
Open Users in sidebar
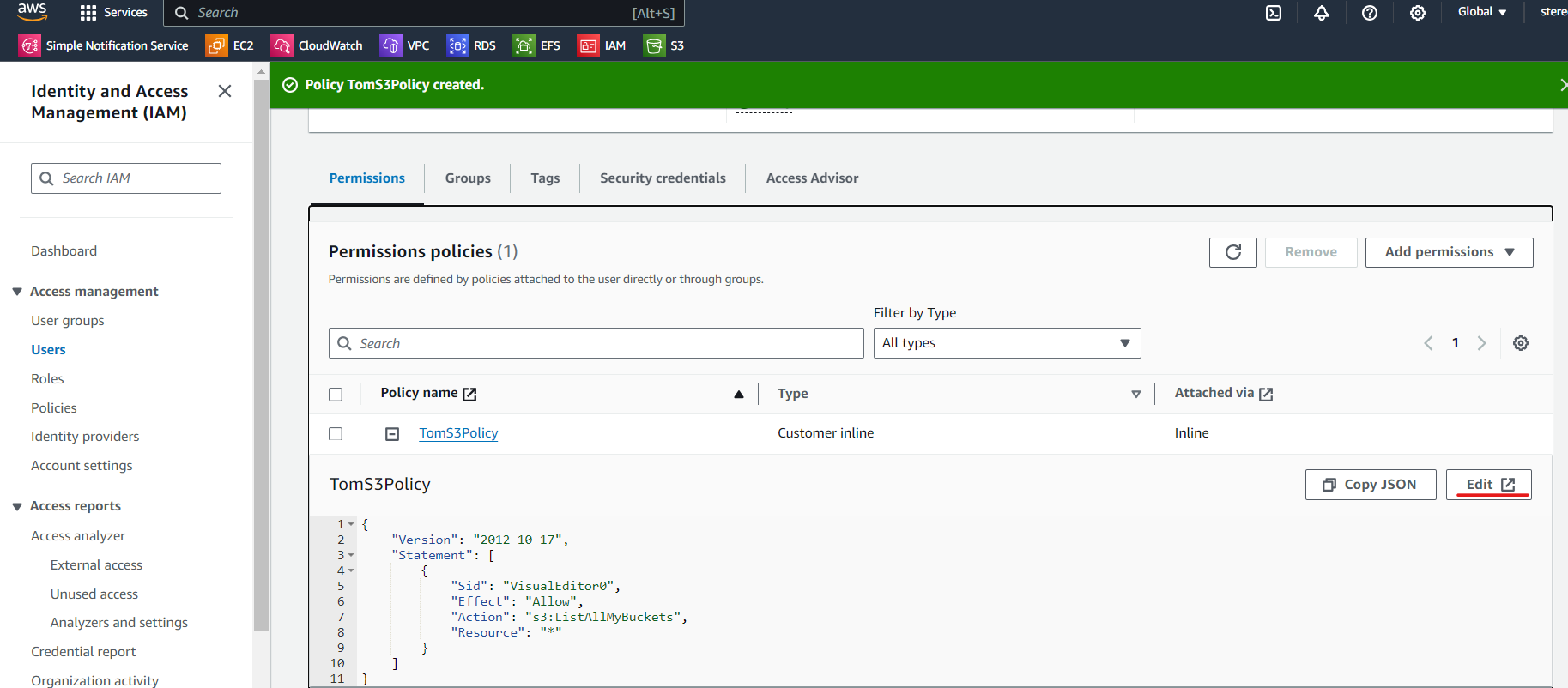(x=48, y=350)
